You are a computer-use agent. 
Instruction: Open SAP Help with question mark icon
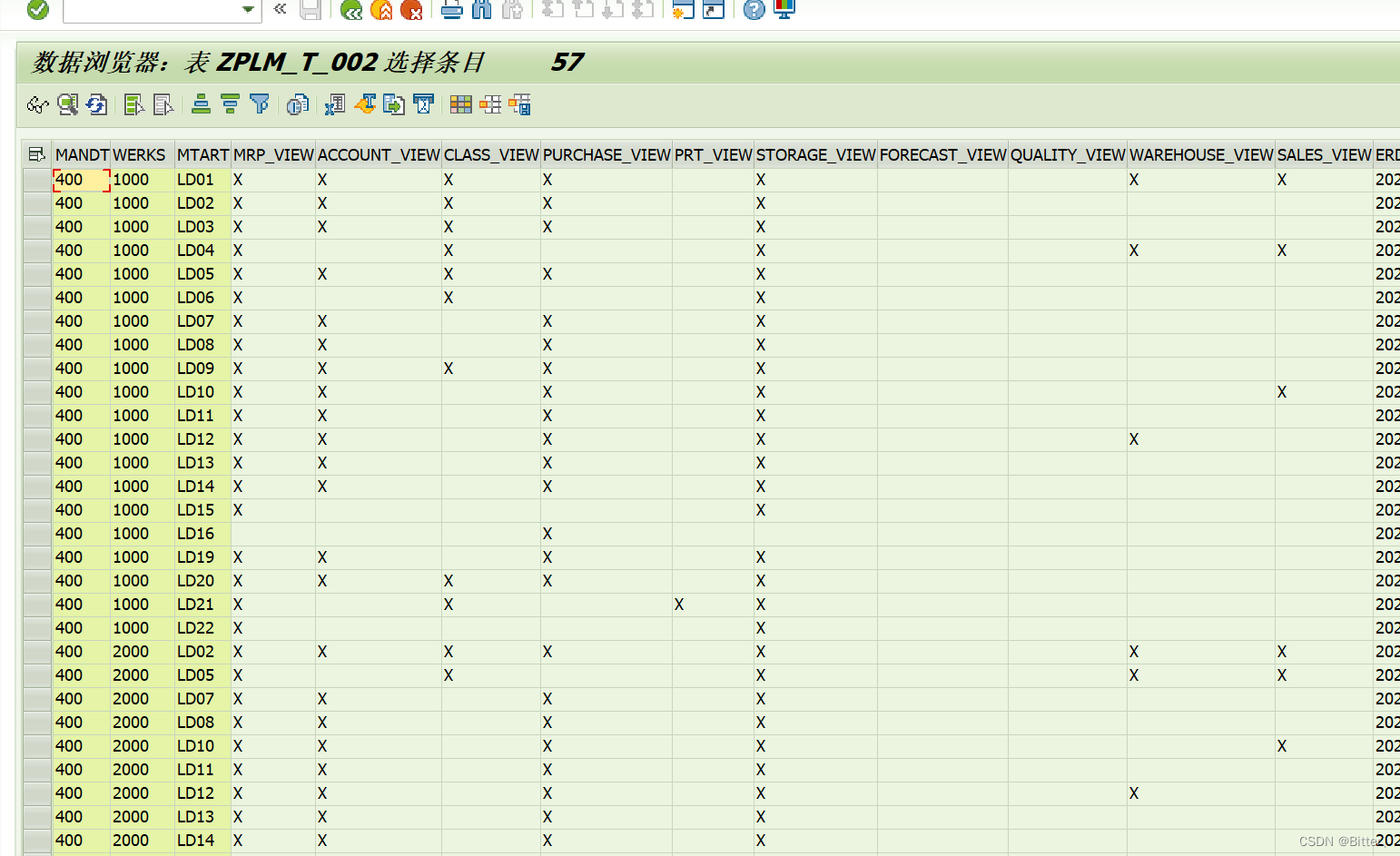click(x=753, y=11)
